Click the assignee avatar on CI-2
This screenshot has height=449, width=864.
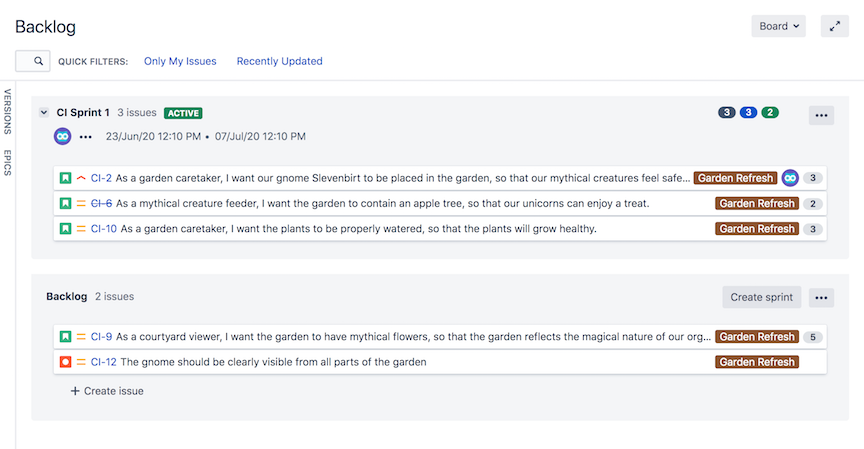tap(790, 178)
